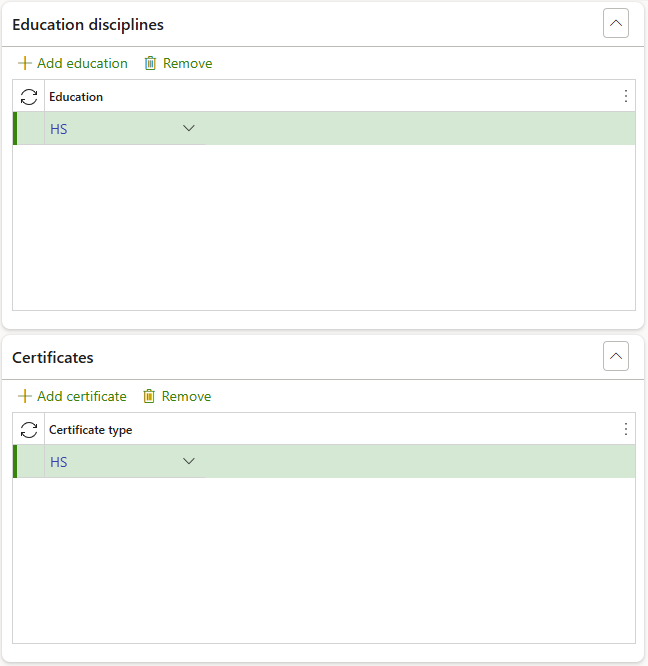Click Add certificate button label

click(x=82, y=396)
